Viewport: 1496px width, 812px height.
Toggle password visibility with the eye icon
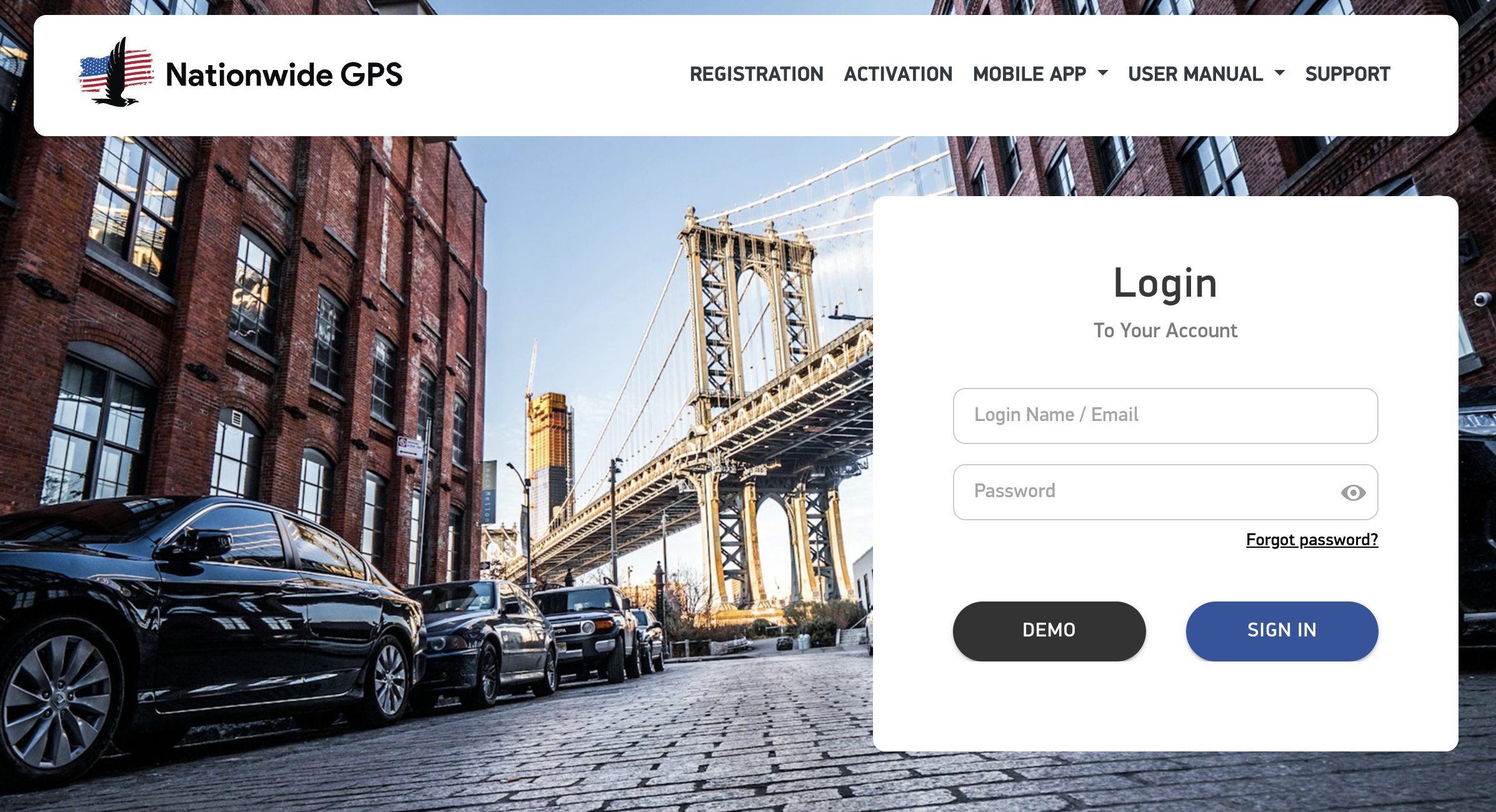pyautogui.click(x=1353, y=493)
